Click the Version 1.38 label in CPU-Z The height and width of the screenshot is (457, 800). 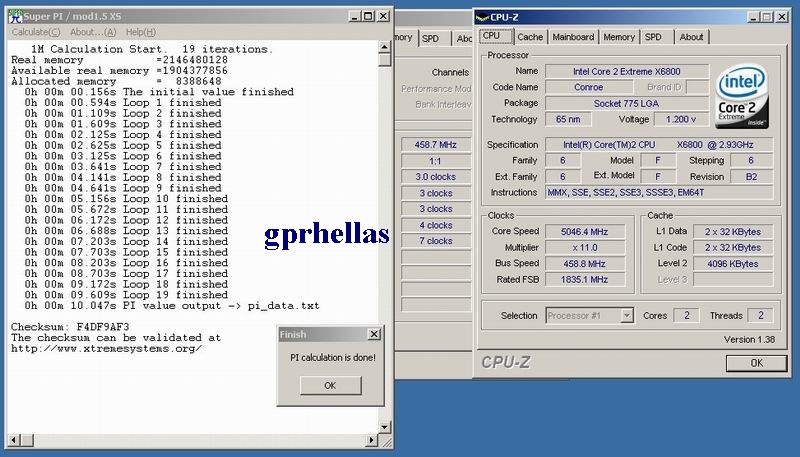[x=749, y=340]
